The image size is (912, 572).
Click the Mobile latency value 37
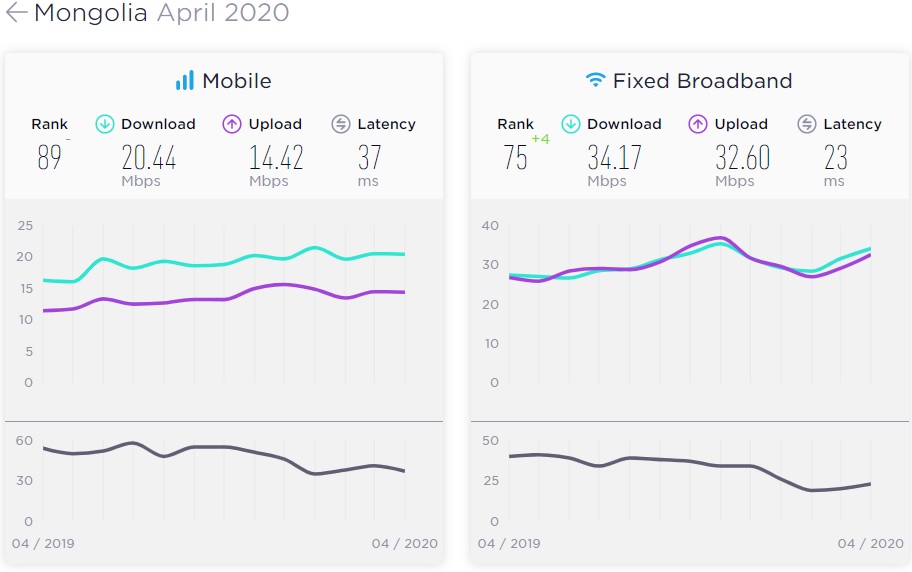click(369, 157)
